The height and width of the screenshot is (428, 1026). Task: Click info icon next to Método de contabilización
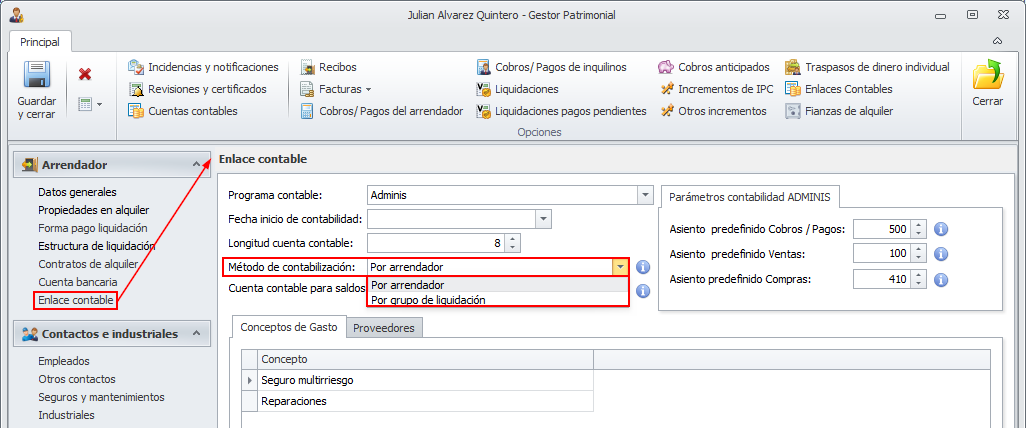[x=643, y=267]
